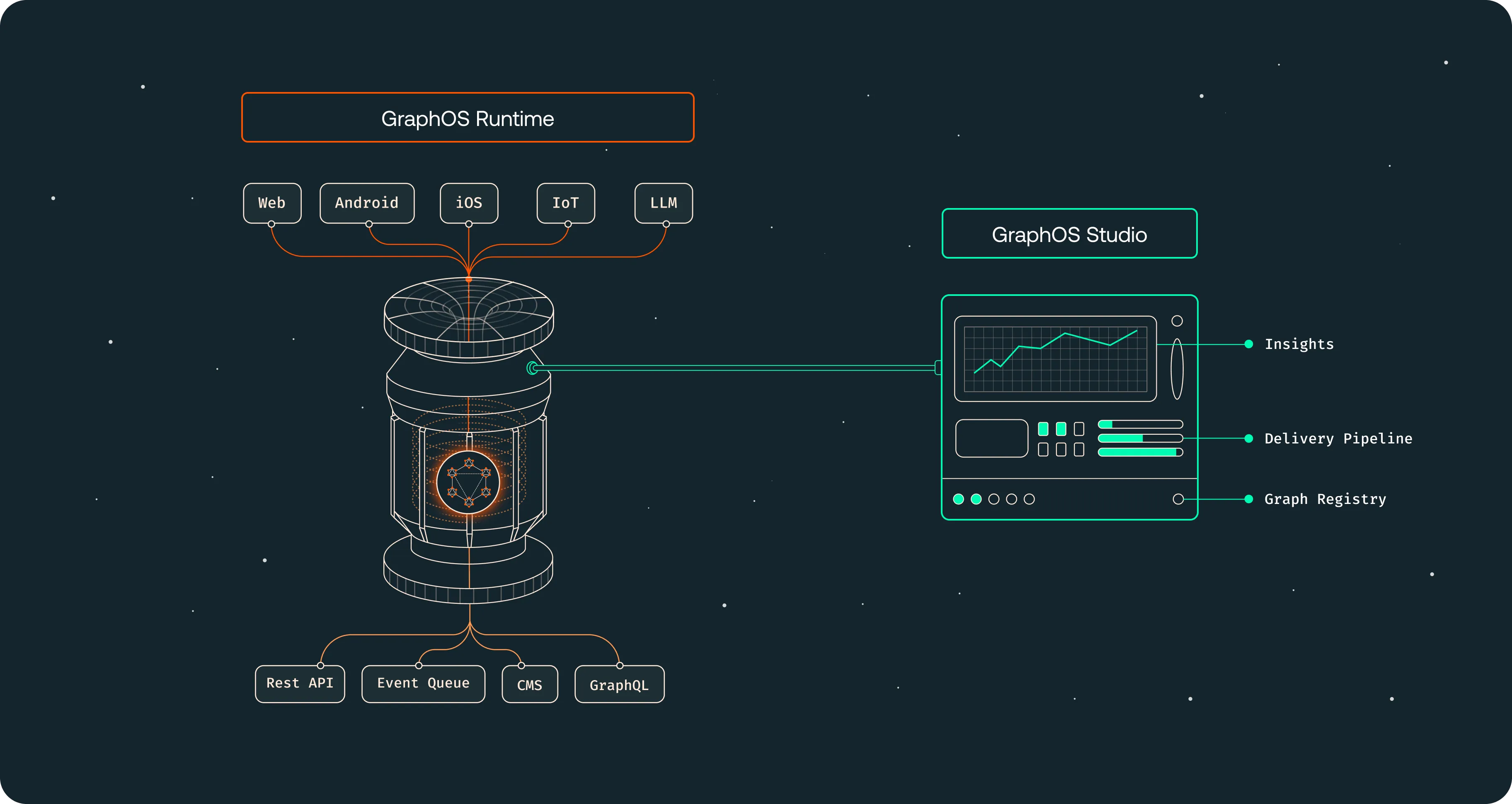Click the green dot beside Insights
The height and width of the screenshot is (804, 1512).
pos(1249,344)
